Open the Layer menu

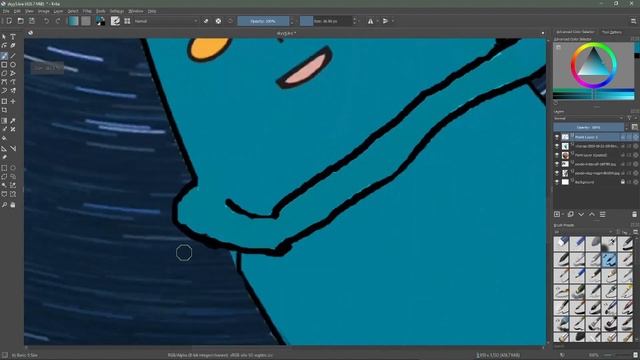58,11
